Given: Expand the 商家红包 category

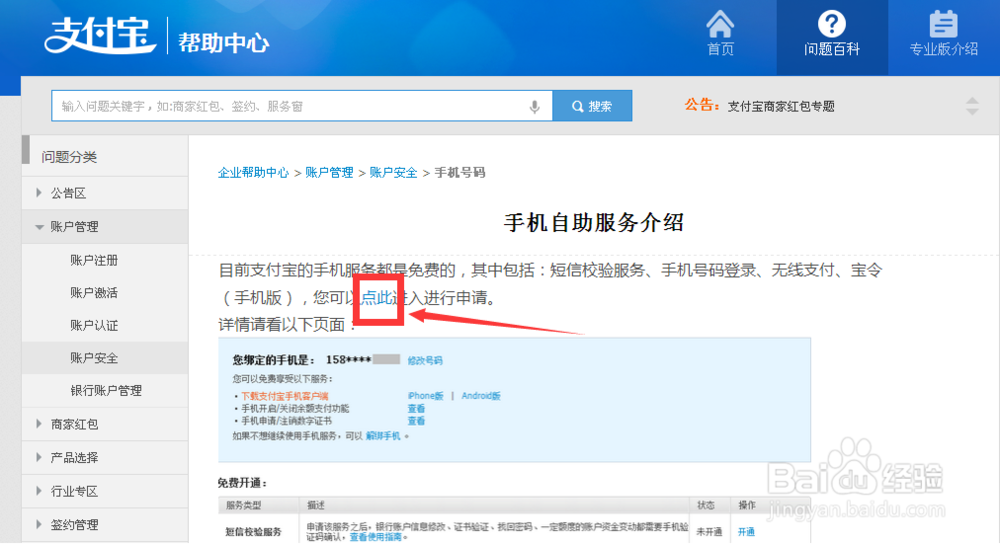Looking at the screenshot, I should click(105, 424).
